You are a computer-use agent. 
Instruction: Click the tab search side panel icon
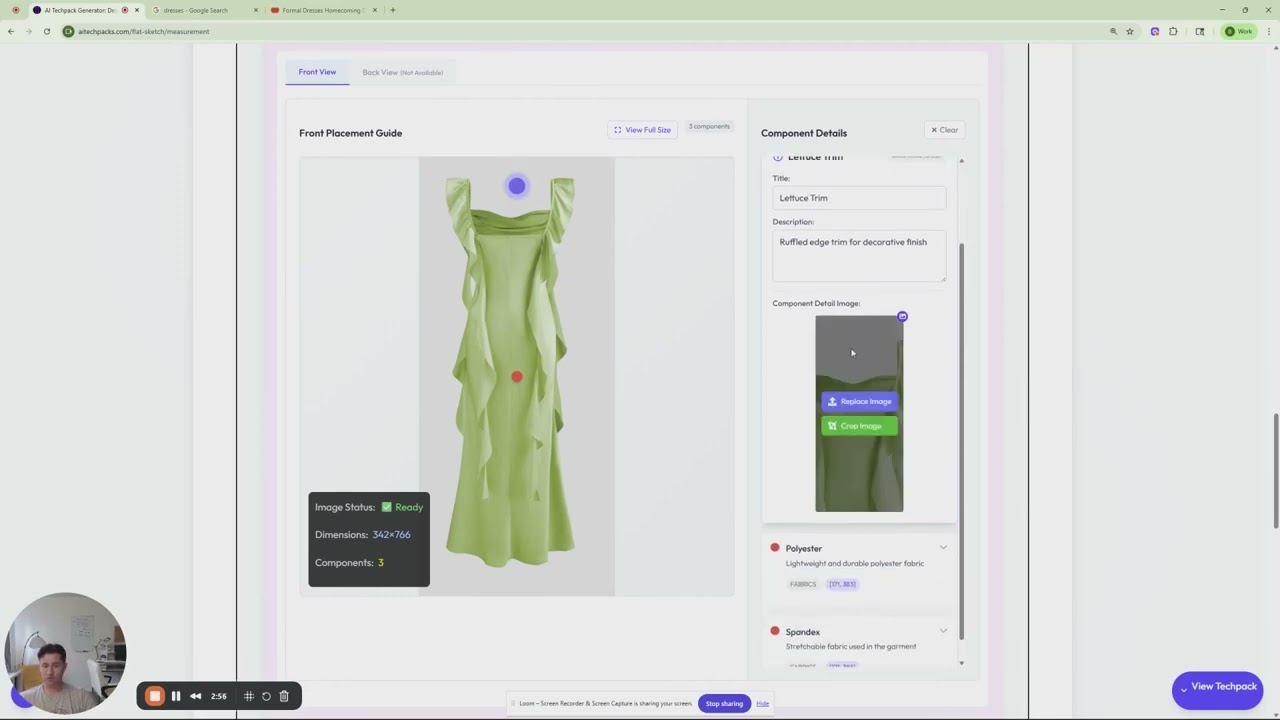pos(1200,31)
